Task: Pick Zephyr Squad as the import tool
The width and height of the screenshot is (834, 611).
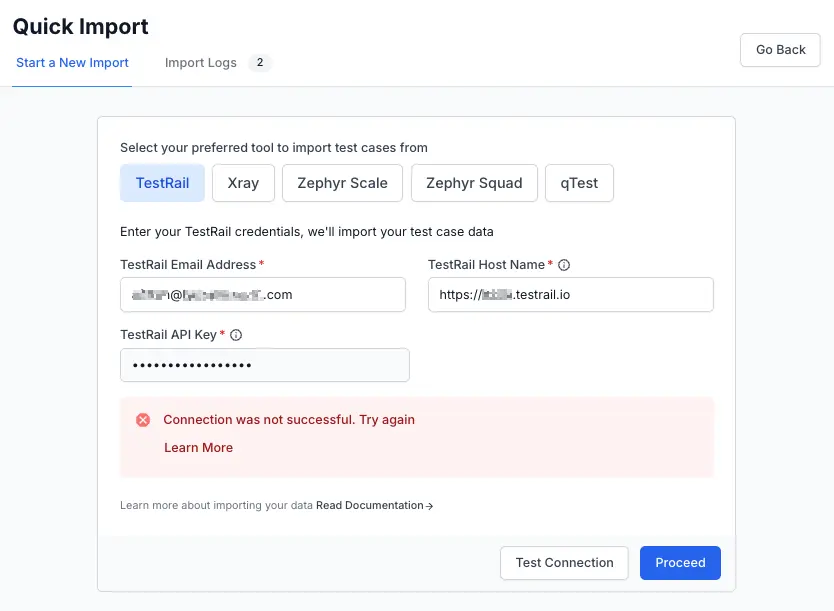Action: tap(474, 183)
